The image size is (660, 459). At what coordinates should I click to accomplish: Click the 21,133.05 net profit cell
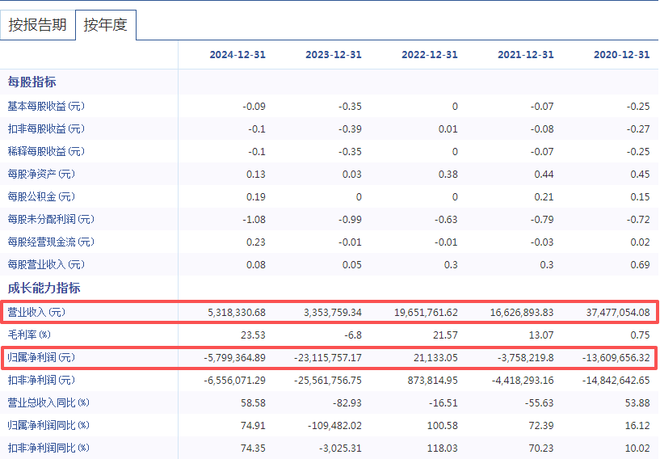click(x=429, y=357)
